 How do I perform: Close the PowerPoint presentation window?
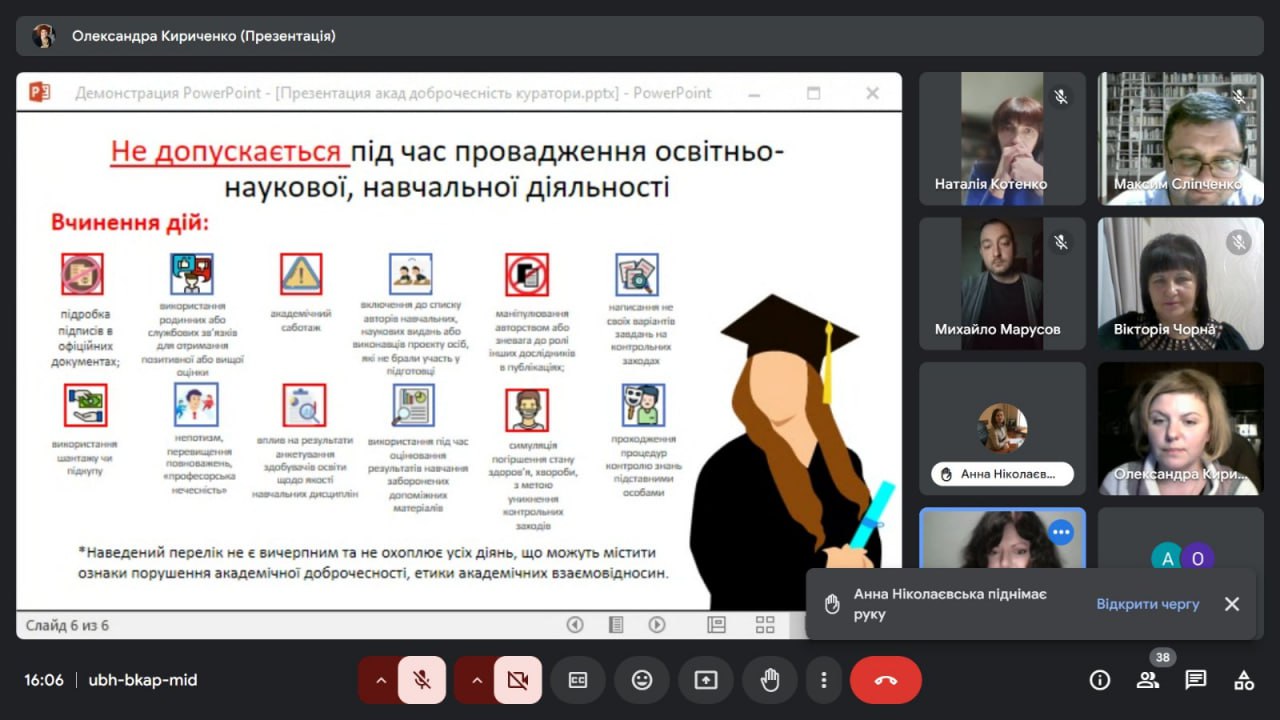point(872,93)
